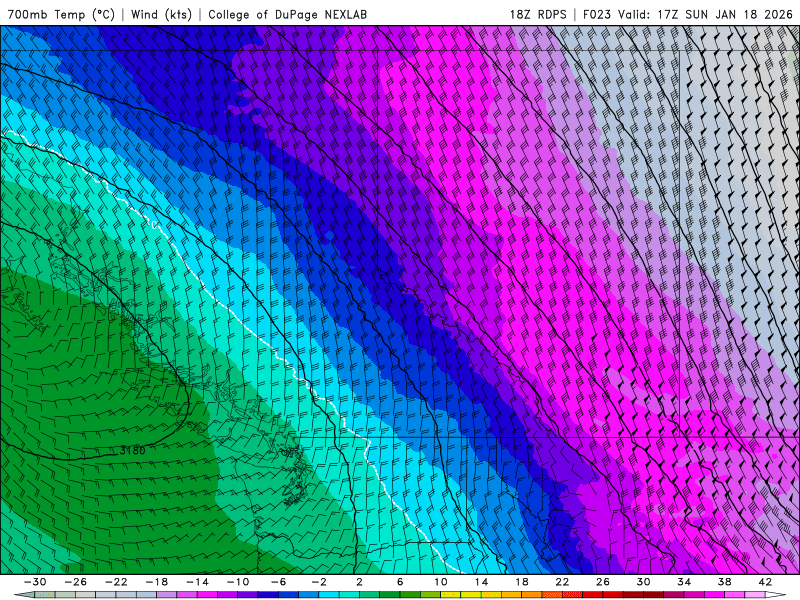Click the '18' legend value
This screenshot has height=600, width=800.
[521, 582]
